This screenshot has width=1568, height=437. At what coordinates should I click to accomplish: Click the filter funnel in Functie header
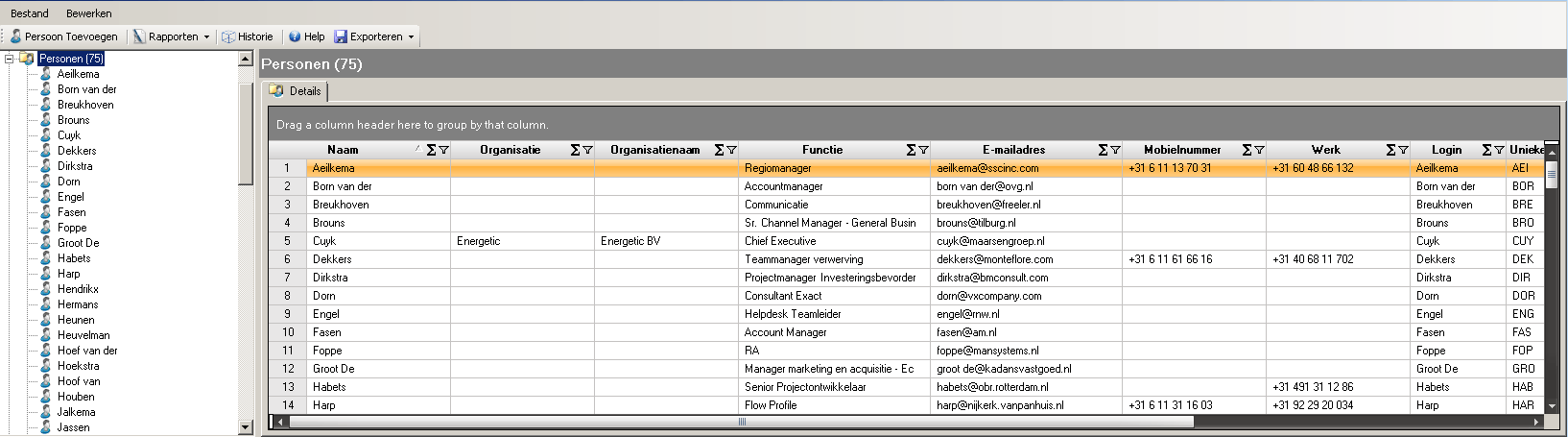923,150
